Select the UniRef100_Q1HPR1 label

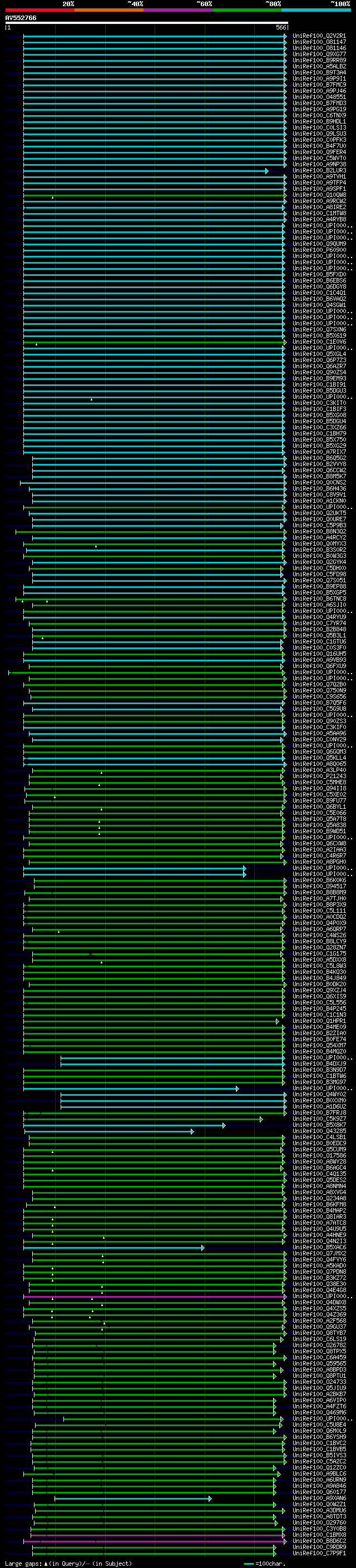(319, 1021)
